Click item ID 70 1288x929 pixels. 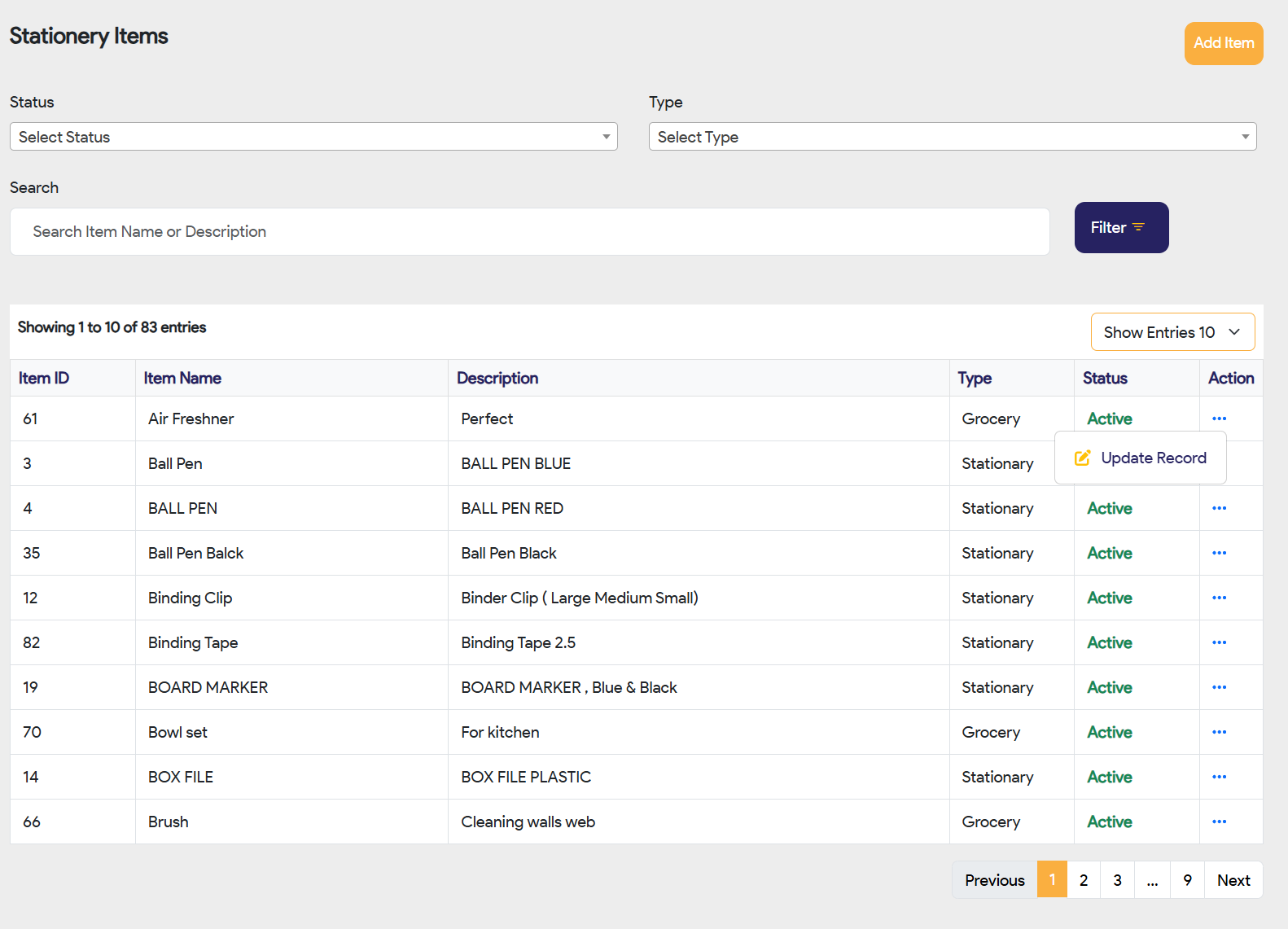pyautogui.click(x=32, y=732)
